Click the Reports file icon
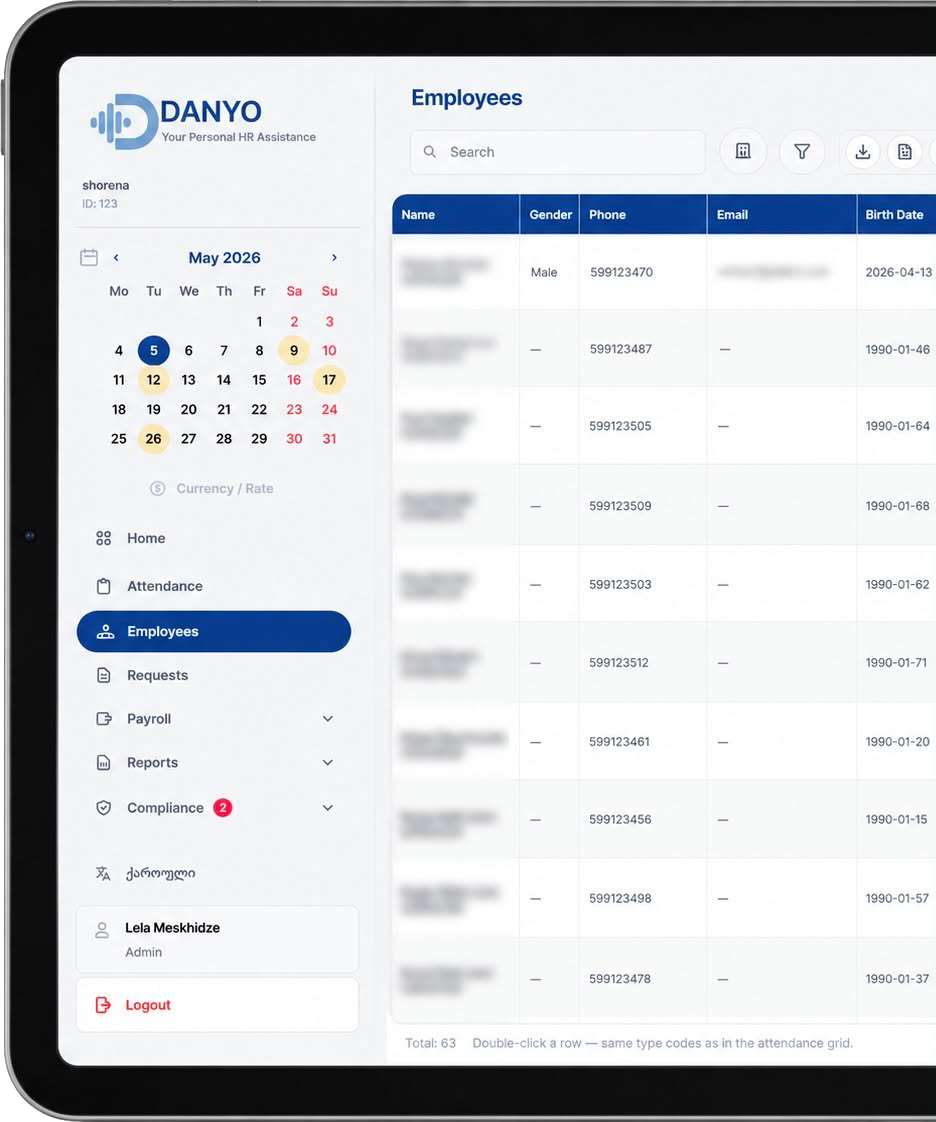936x1122 pixels. point(104,763)
